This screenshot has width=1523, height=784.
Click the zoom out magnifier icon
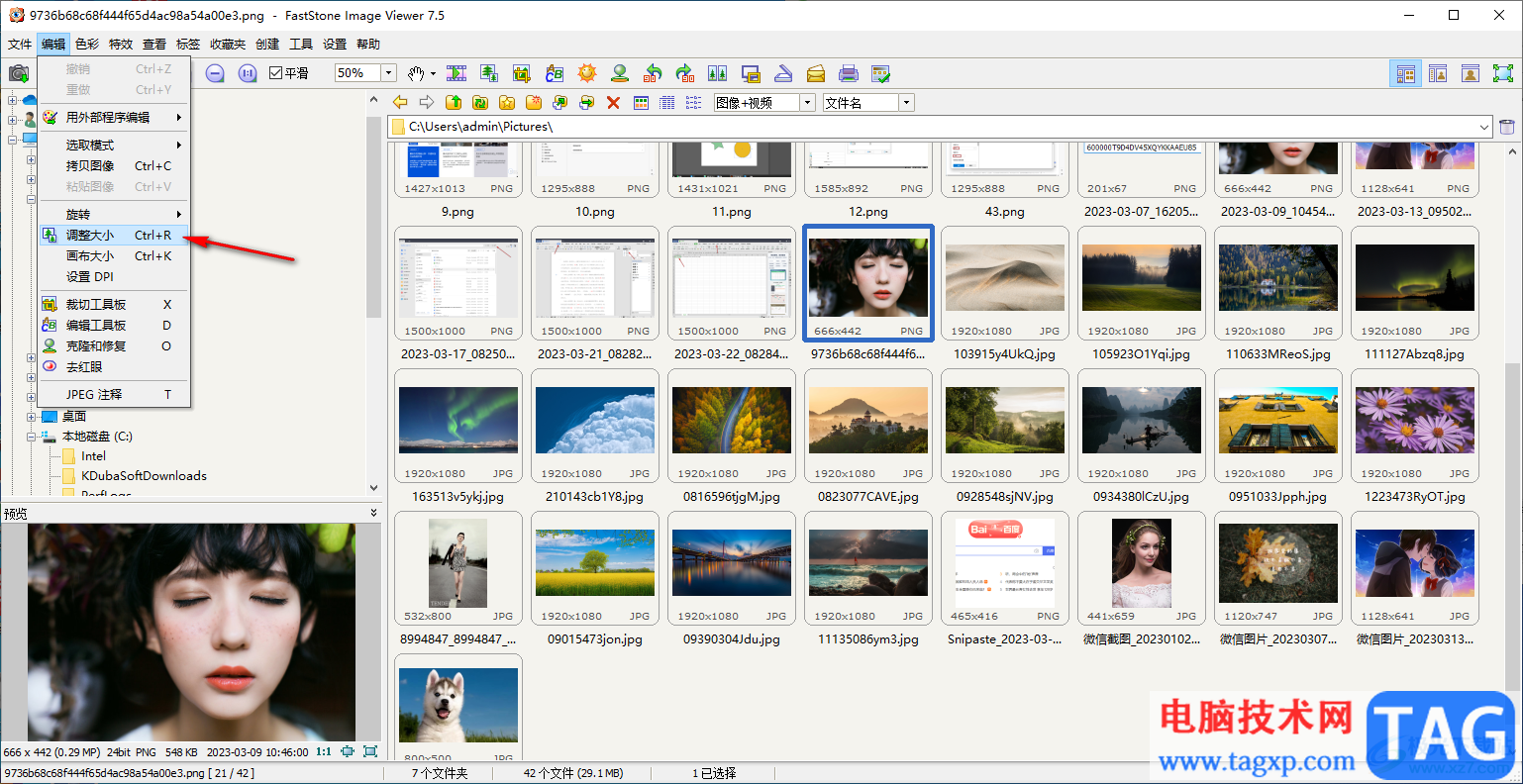coord(215,73)
